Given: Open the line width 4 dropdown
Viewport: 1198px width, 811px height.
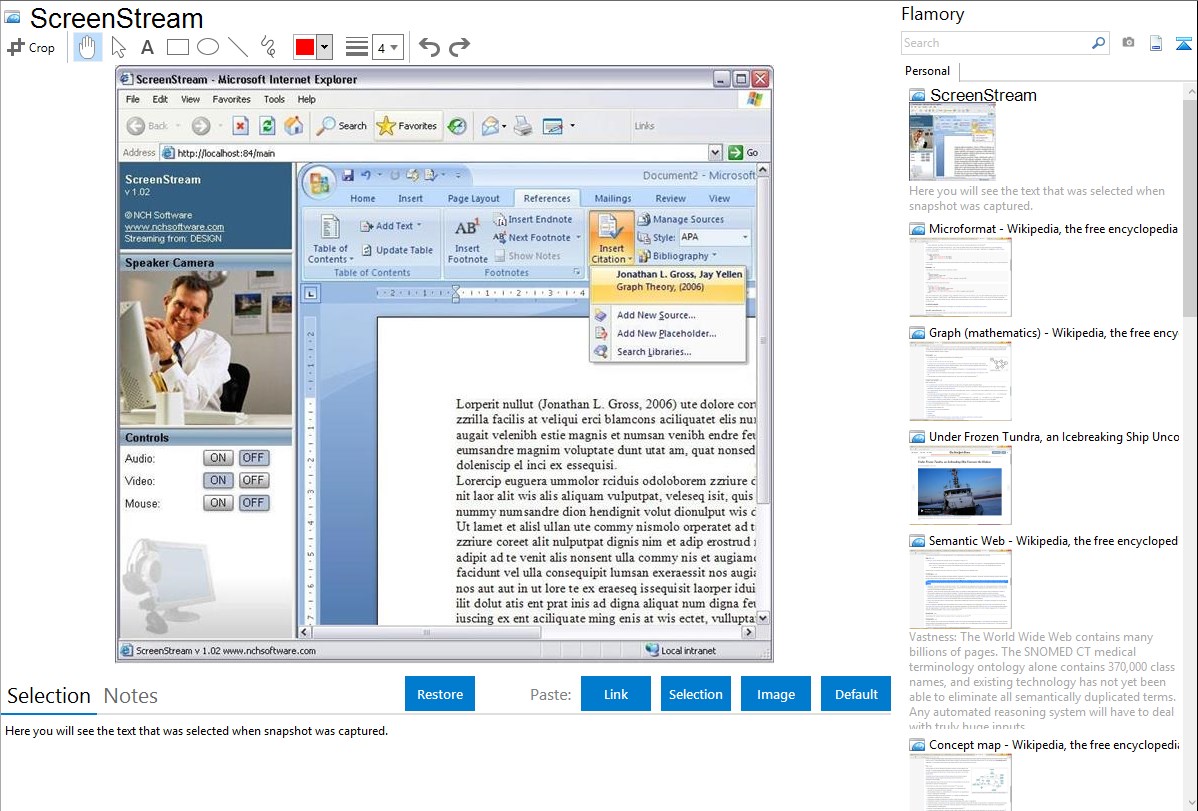Looking at the screenshot, I should [388, 48].
